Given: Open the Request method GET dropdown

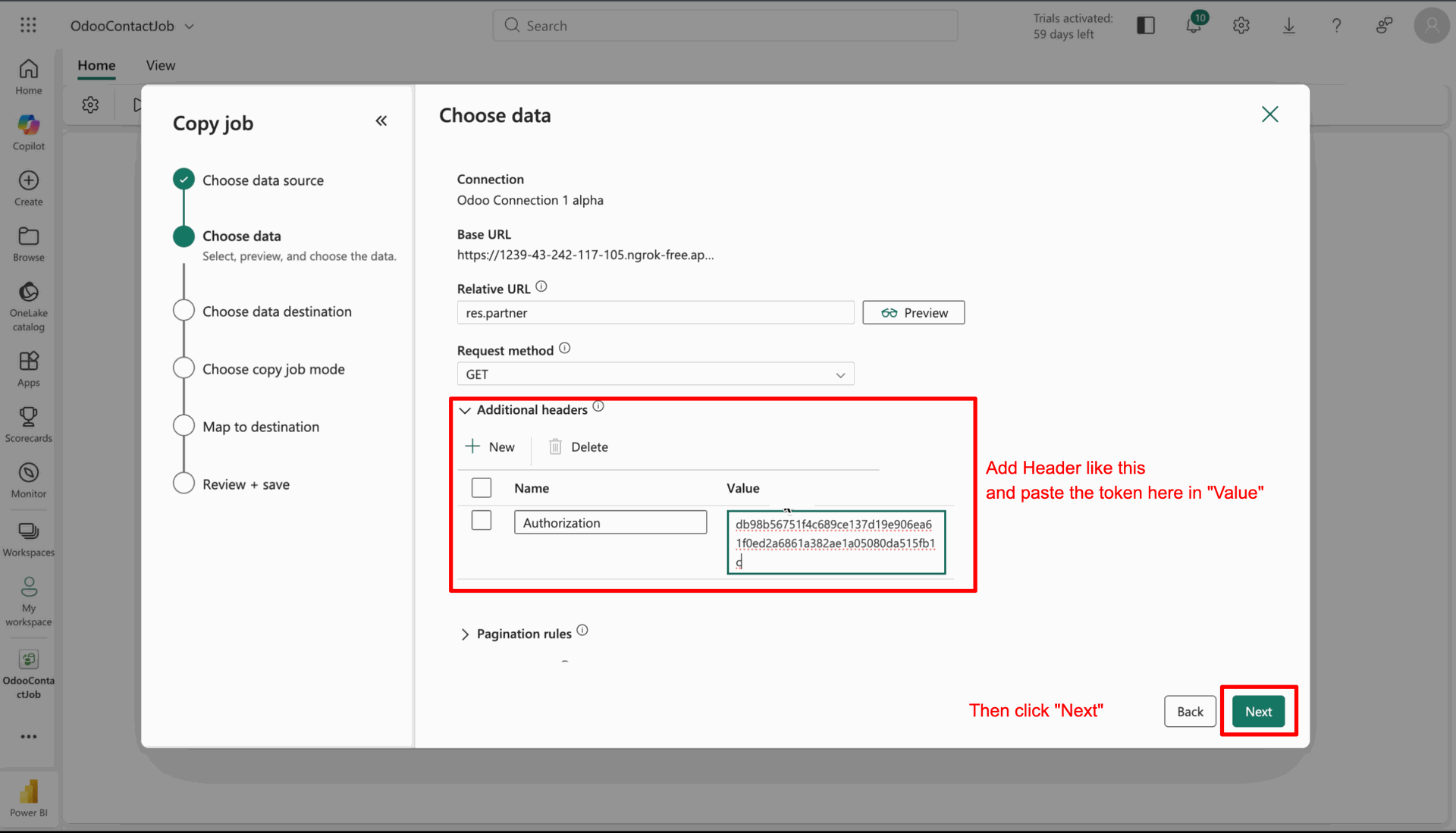Looking at the screenshot, I should point(655,374).
